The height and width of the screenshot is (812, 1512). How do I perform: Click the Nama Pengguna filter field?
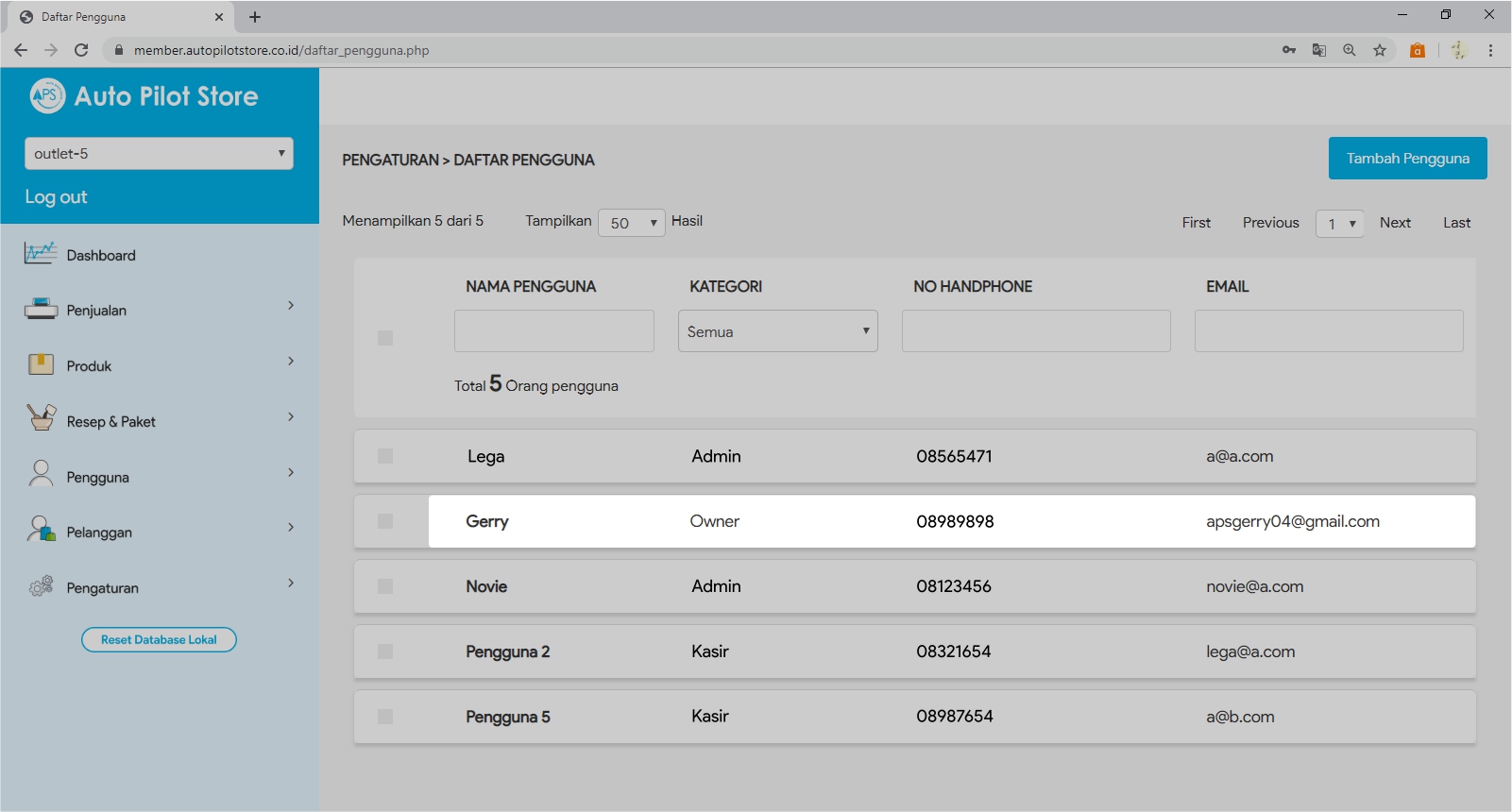tap(554, 331)
